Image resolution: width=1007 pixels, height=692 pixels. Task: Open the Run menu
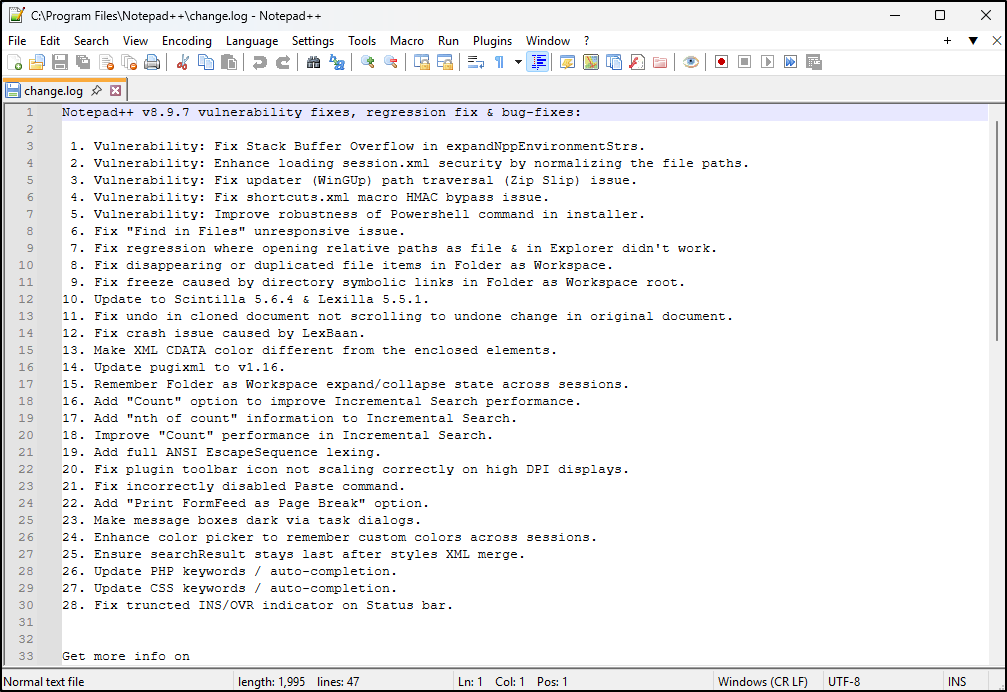coord(448,40)
